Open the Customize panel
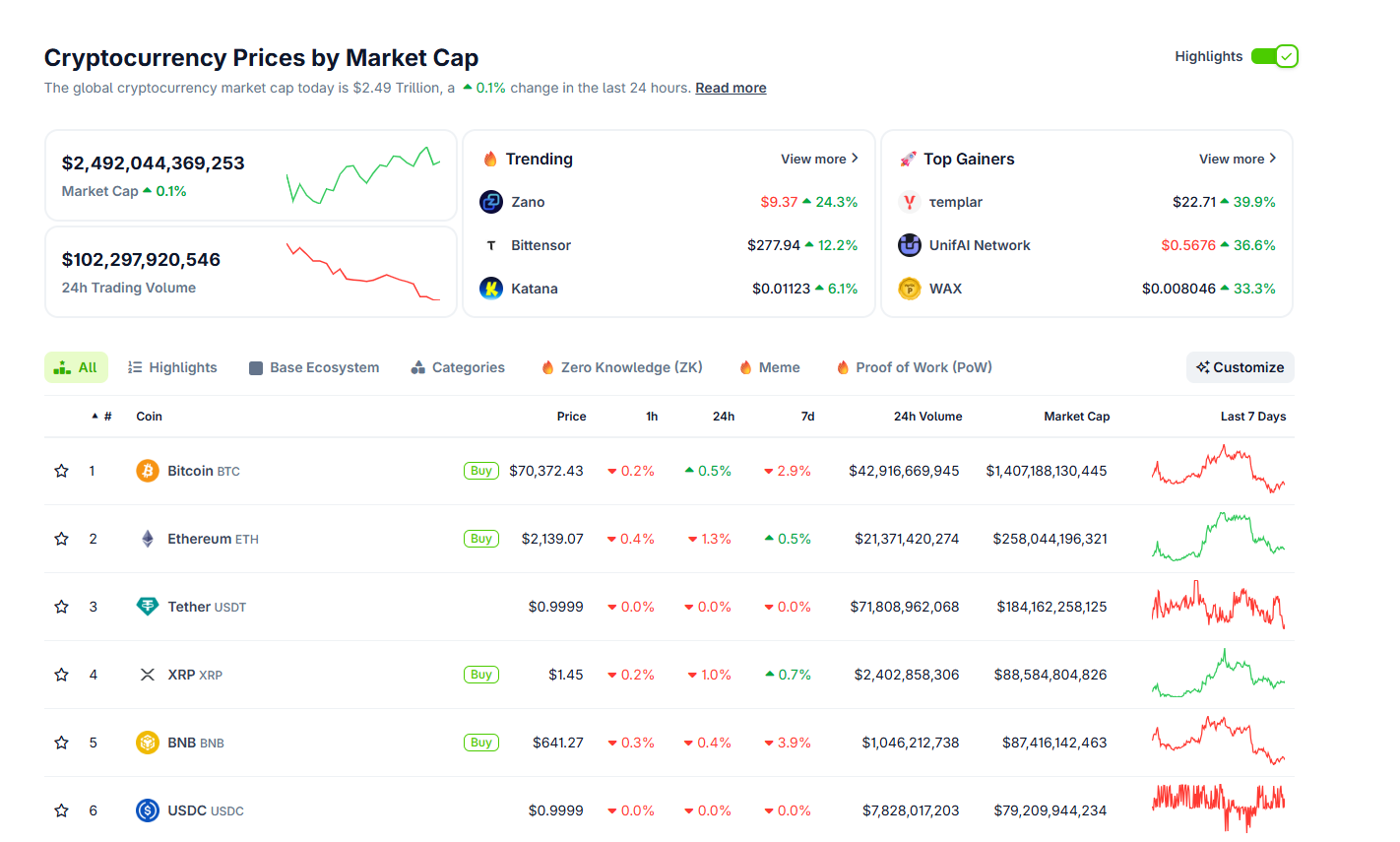This screenshot has width=1400, height=842. tap(1240, 366)
